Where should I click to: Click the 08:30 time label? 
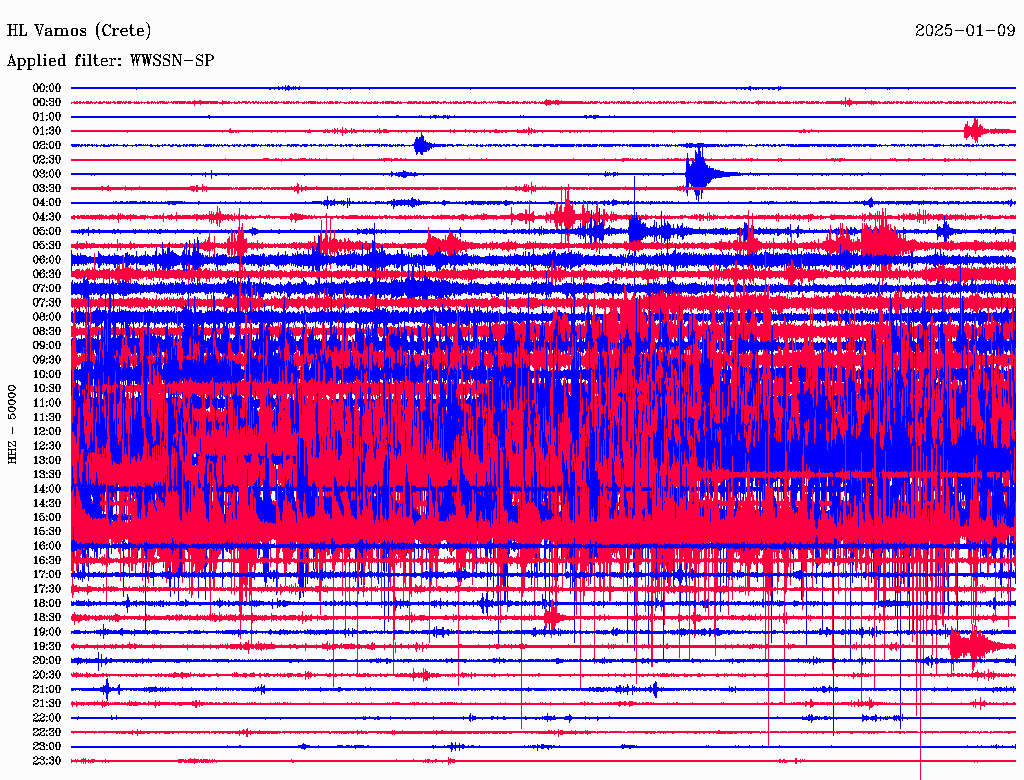(x=47, y=332)
